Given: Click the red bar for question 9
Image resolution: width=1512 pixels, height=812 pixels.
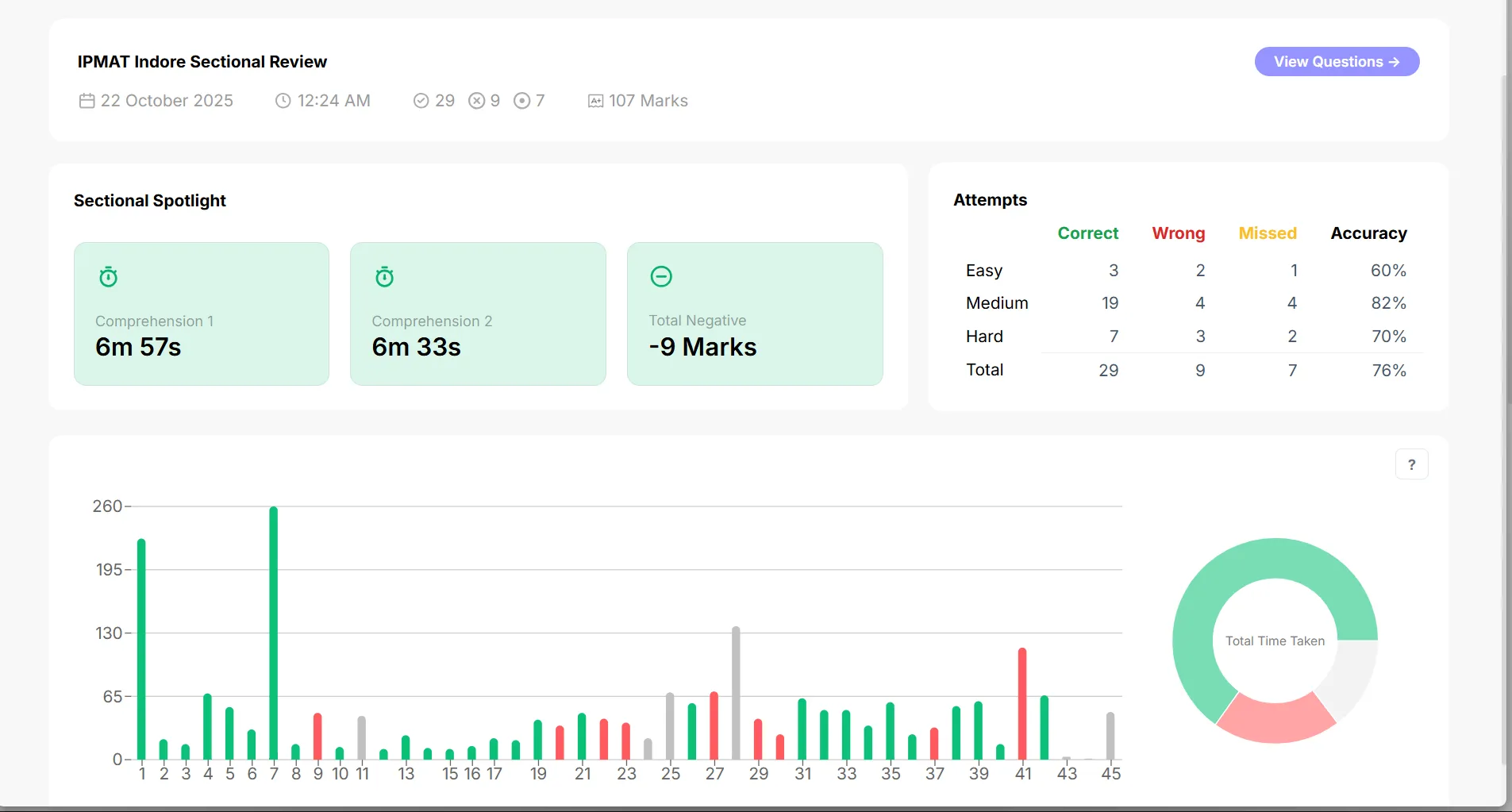Looking at the screenshot, I should (x=317, y=737).
